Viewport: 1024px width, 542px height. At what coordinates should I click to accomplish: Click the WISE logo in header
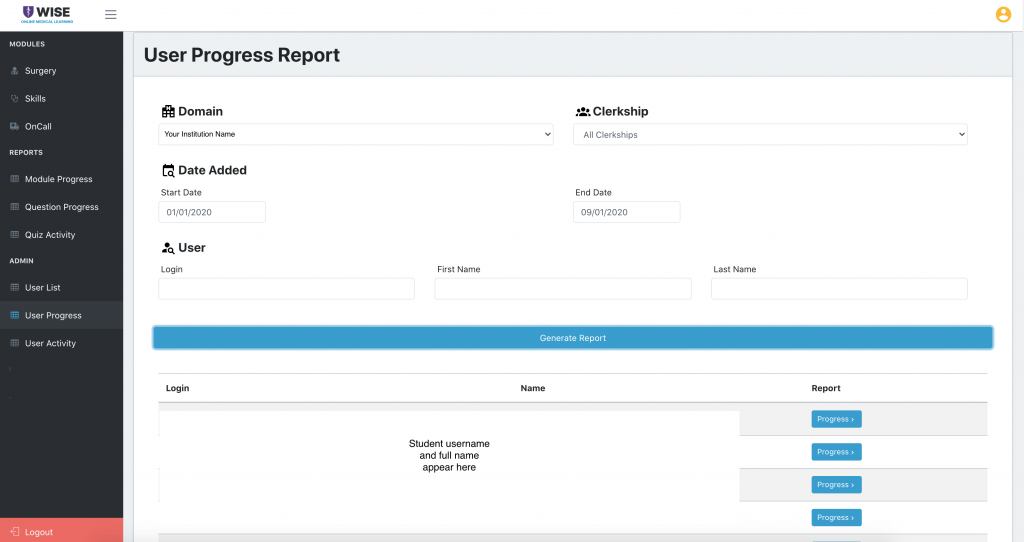coord(47,14)
